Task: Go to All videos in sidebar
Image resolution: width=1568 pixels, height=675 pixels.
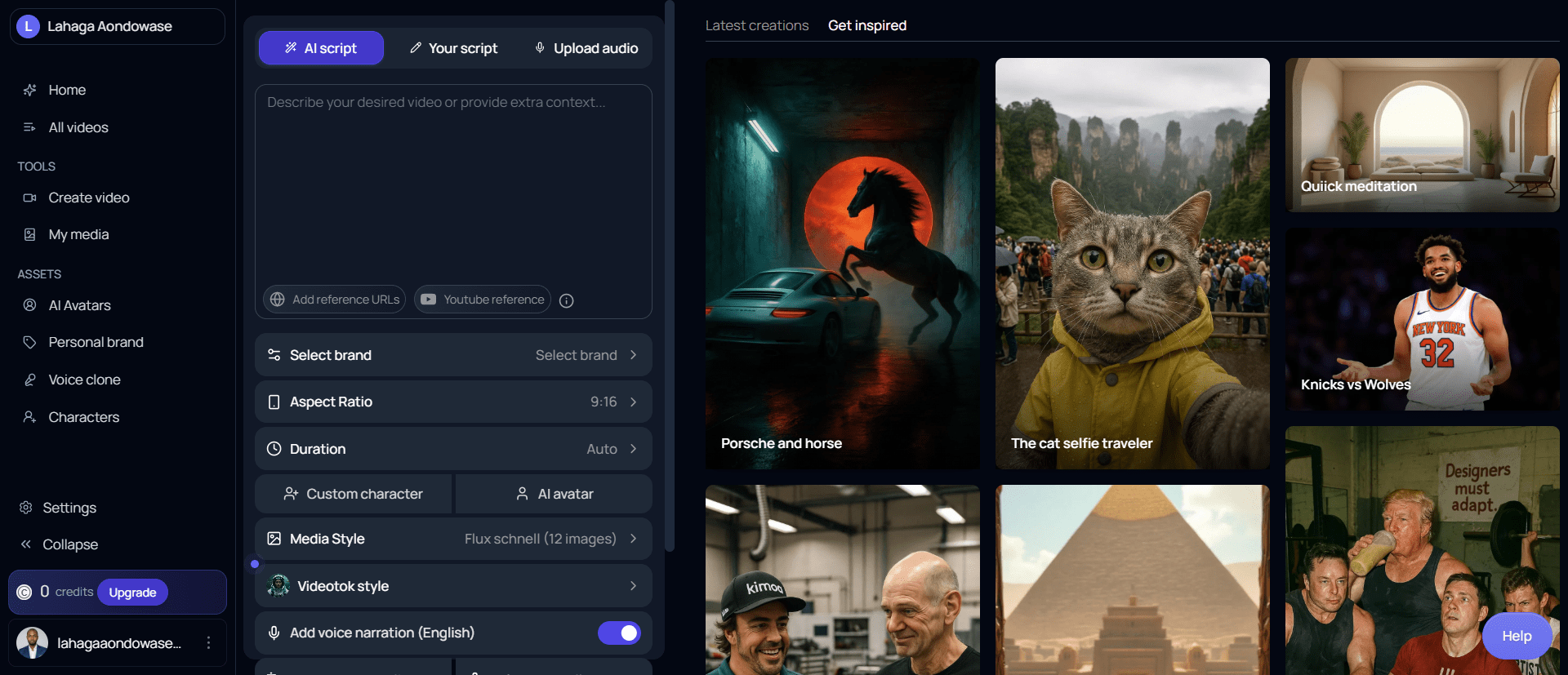Action: 78,127
